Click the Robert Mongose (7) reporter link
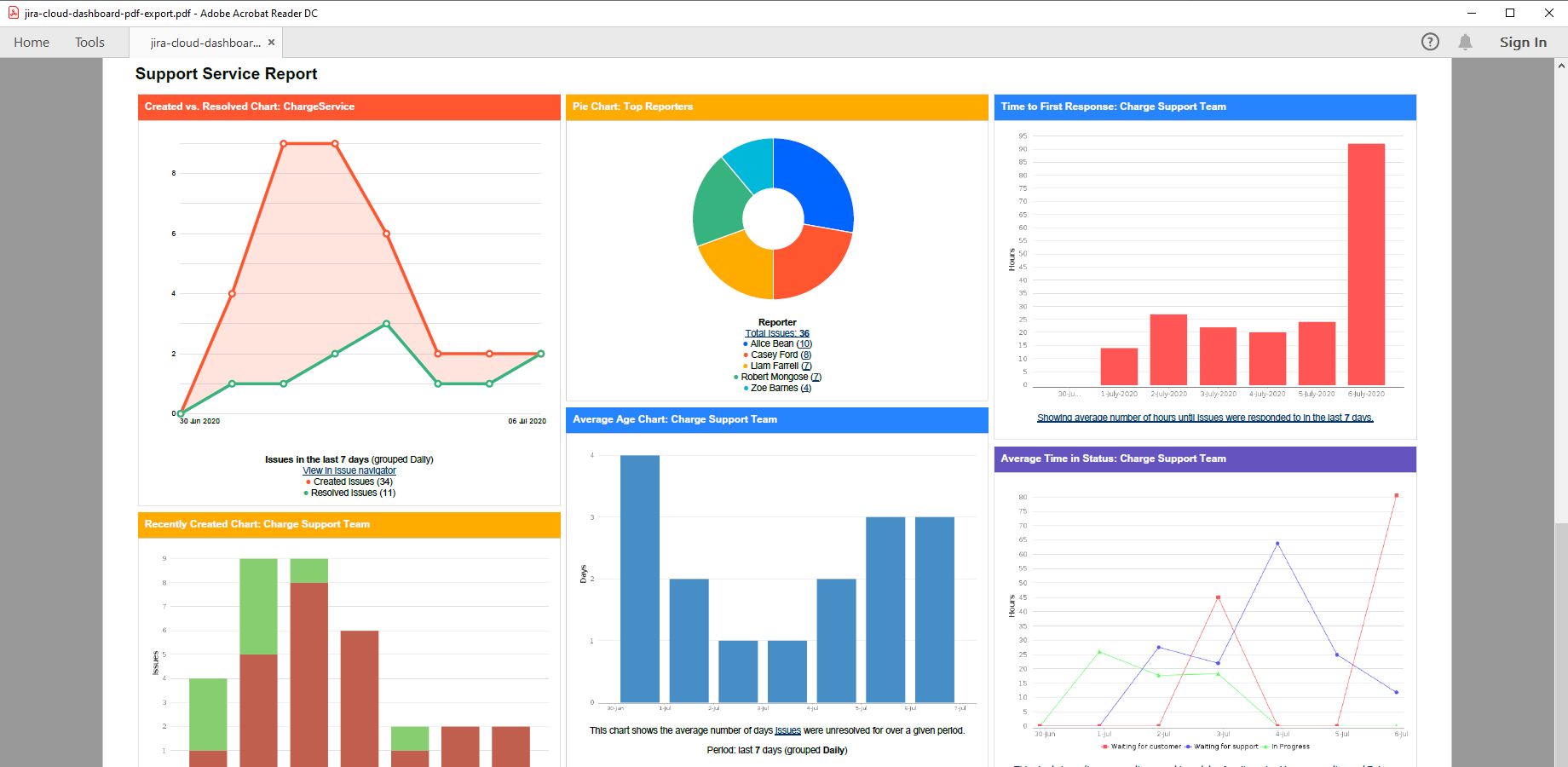 (781, 377)
